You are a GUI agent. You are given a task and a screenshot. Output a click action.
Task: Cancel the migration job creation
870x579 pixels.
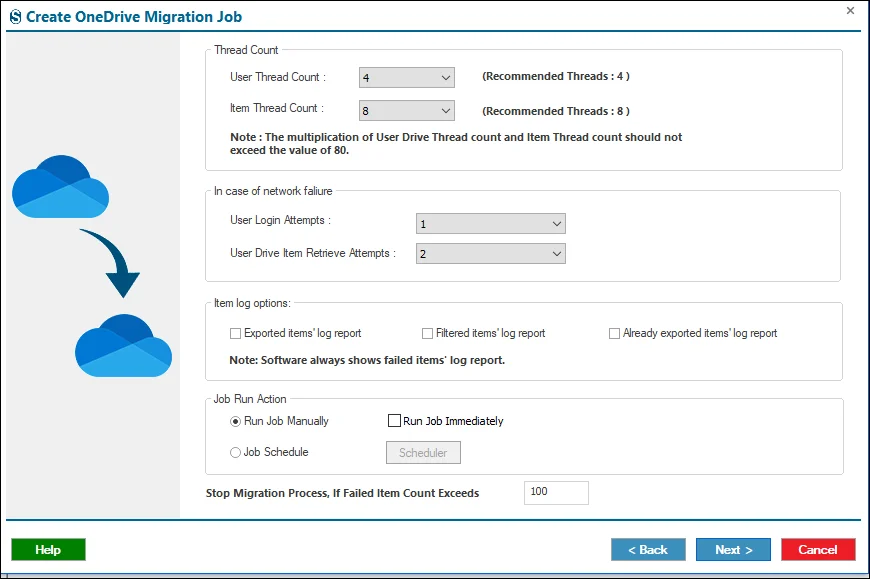[x=818, y=550]
